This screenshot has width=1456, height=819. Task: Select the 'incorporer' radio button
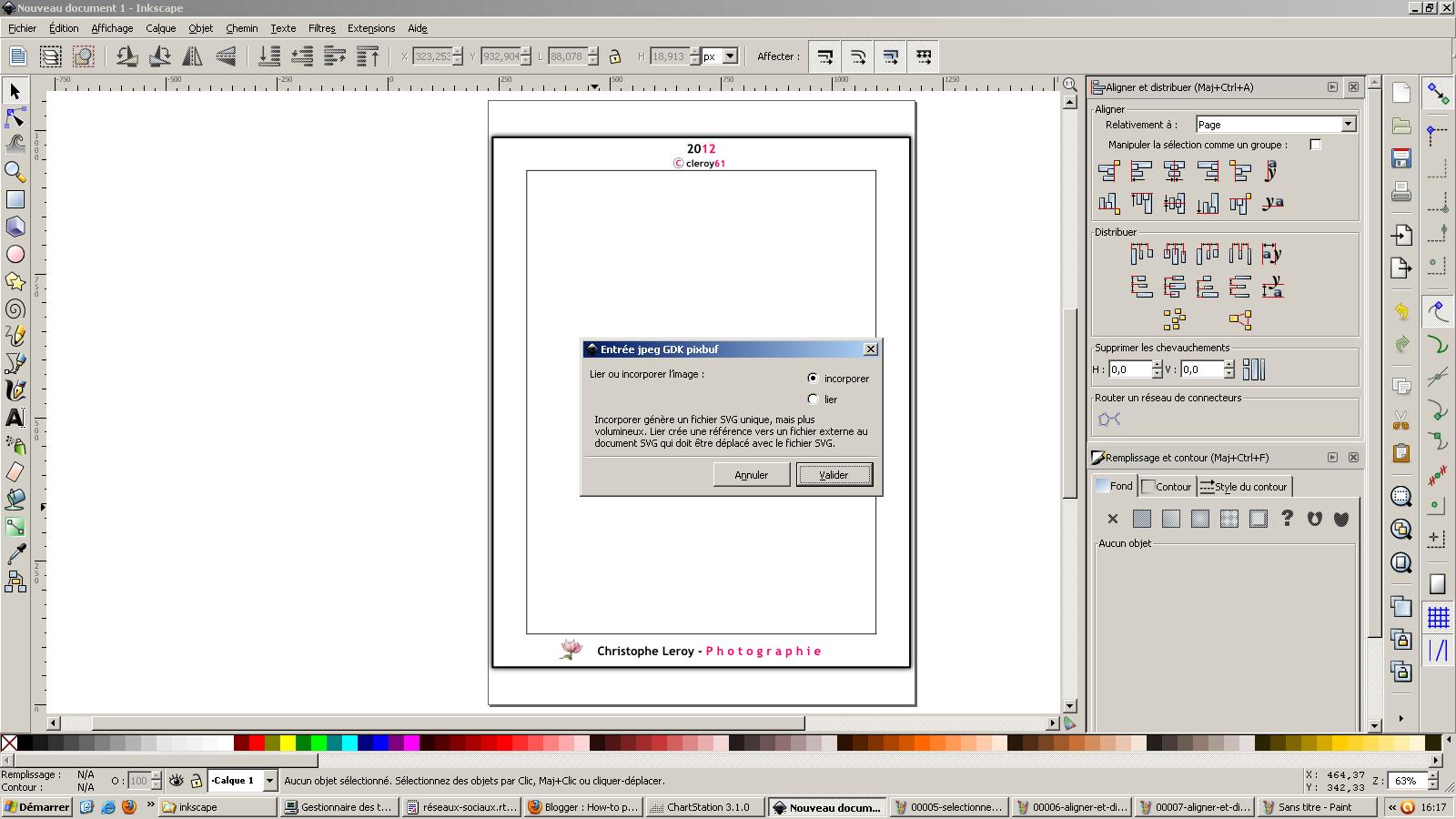coord(813,378)
